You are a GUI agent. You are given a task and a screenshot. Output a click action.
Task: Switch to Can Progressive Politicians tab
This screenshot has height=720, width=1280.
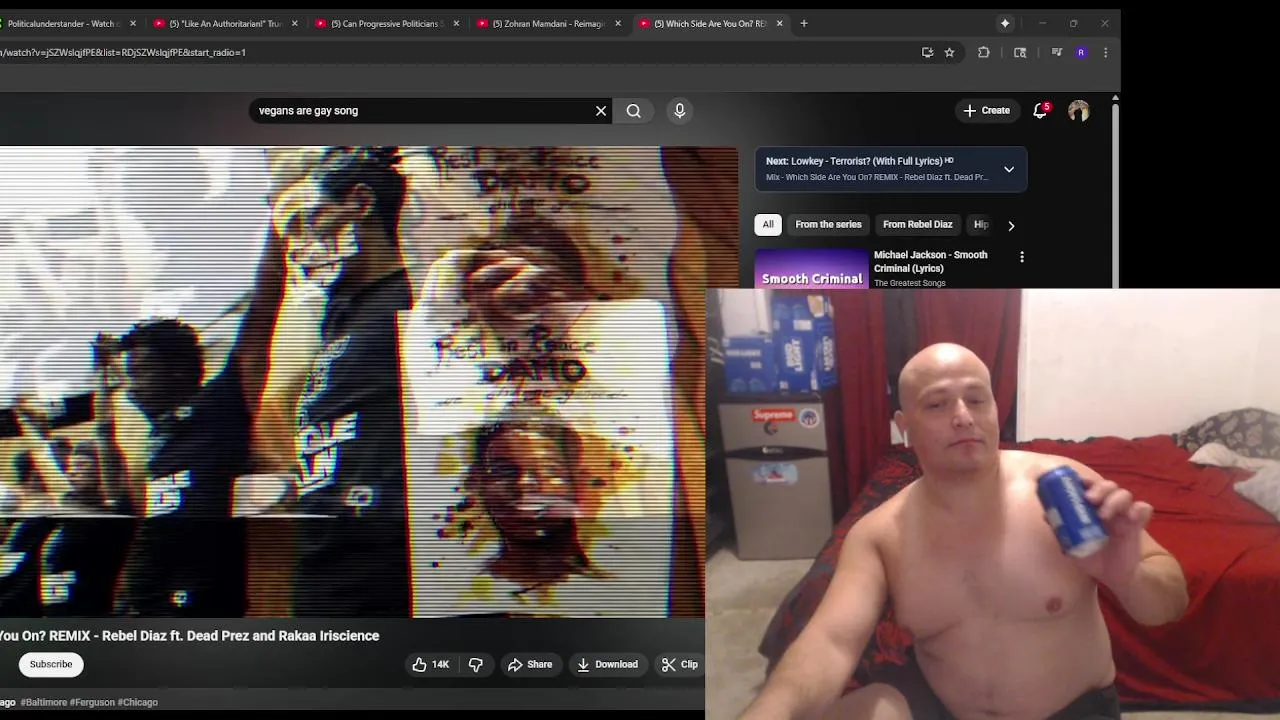pyautogui.click(x=386, y=23)
